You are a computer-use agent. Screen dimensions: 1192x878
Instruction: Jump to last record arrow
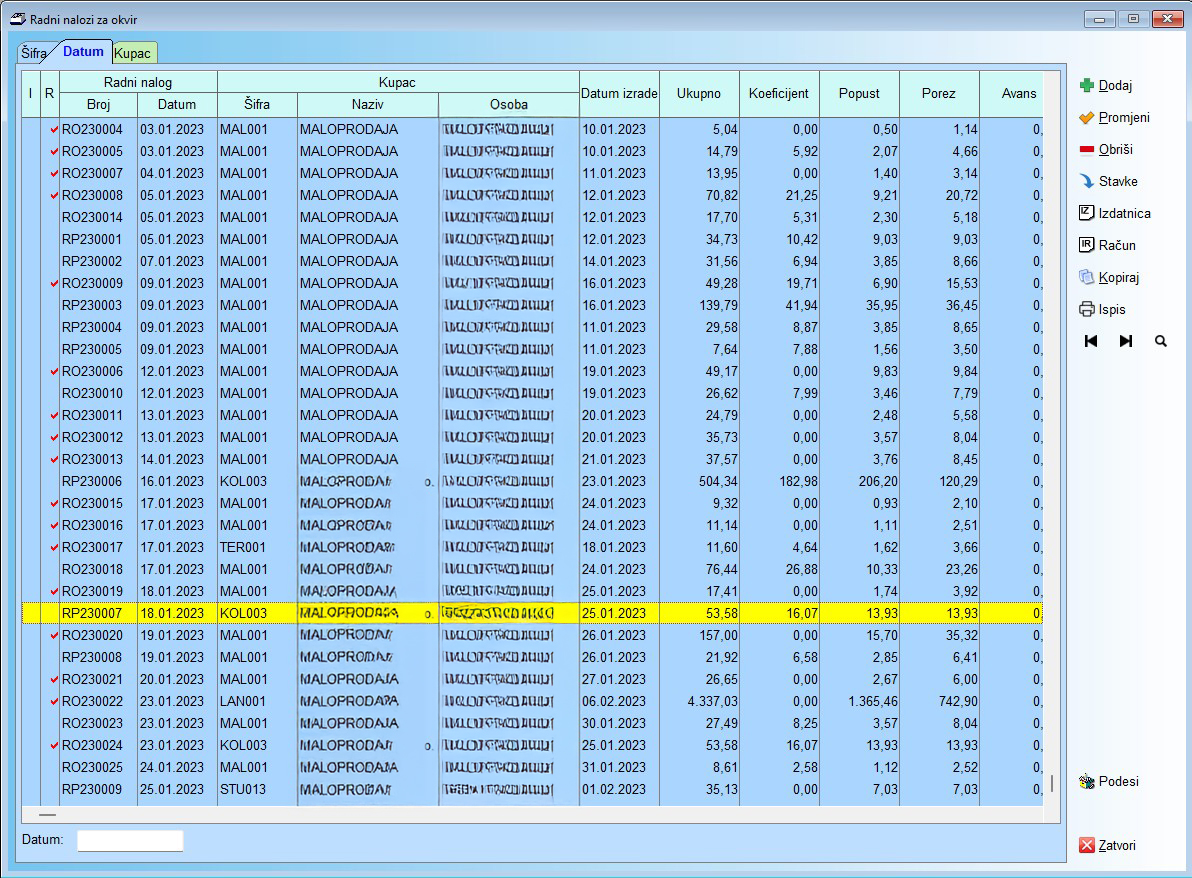click(1126, 341)
